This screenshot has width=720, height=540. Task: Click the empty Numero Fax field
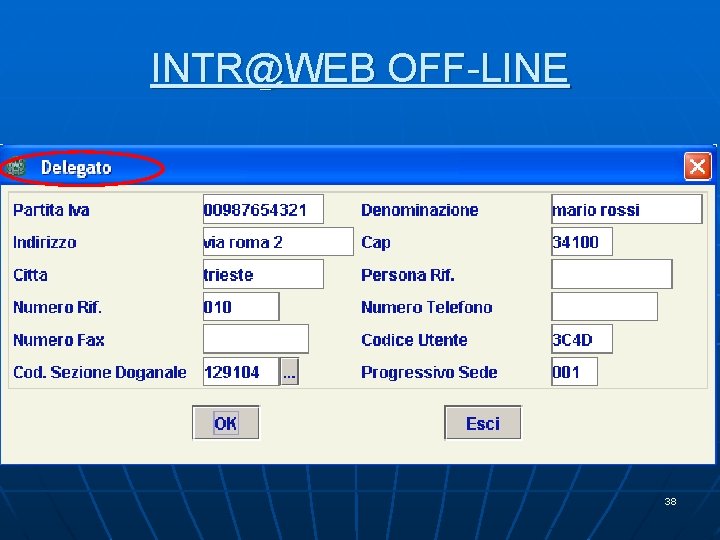(x=256, y=339)
